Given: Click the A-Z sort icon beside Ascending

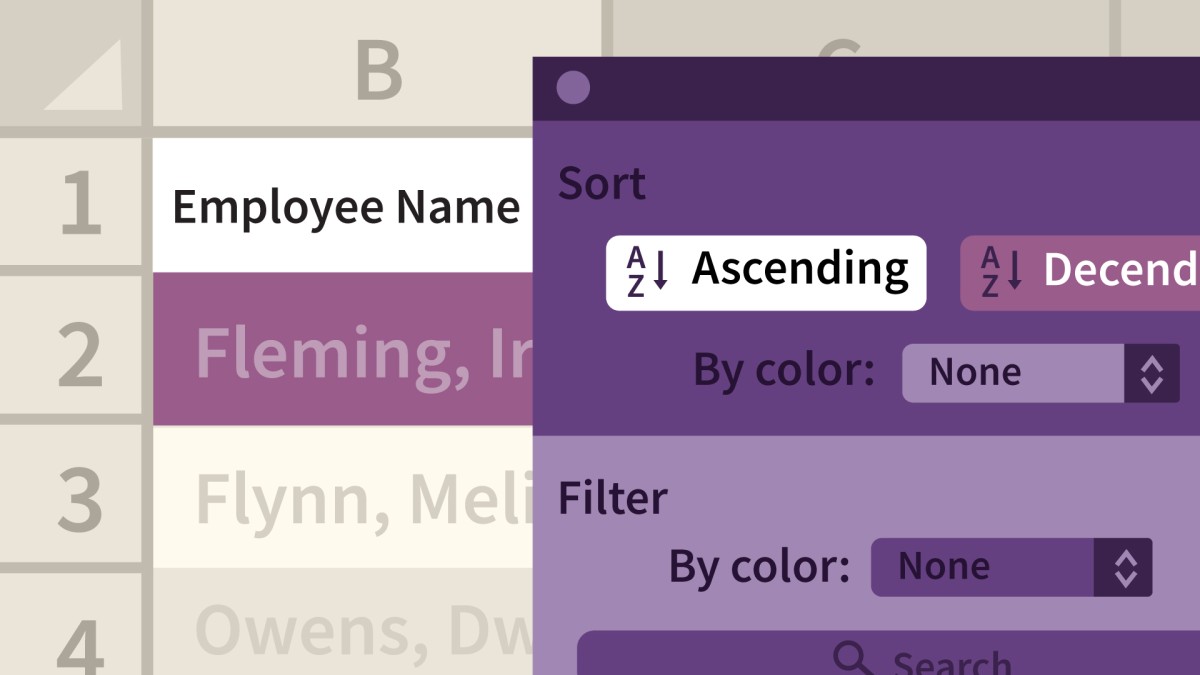Looking at the screenshot, I should [646, 273].
